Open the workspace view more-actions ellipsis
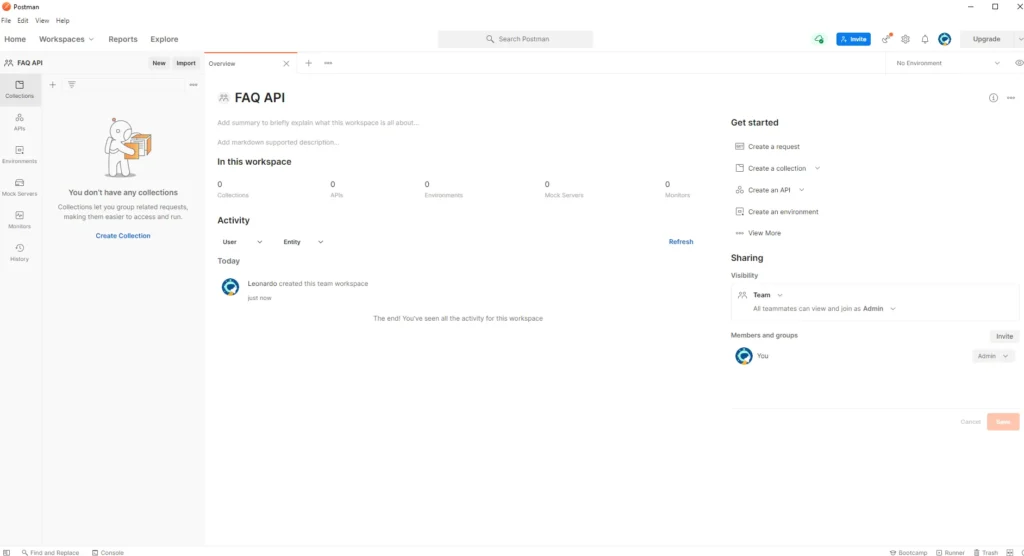 tap(1011, 98)
